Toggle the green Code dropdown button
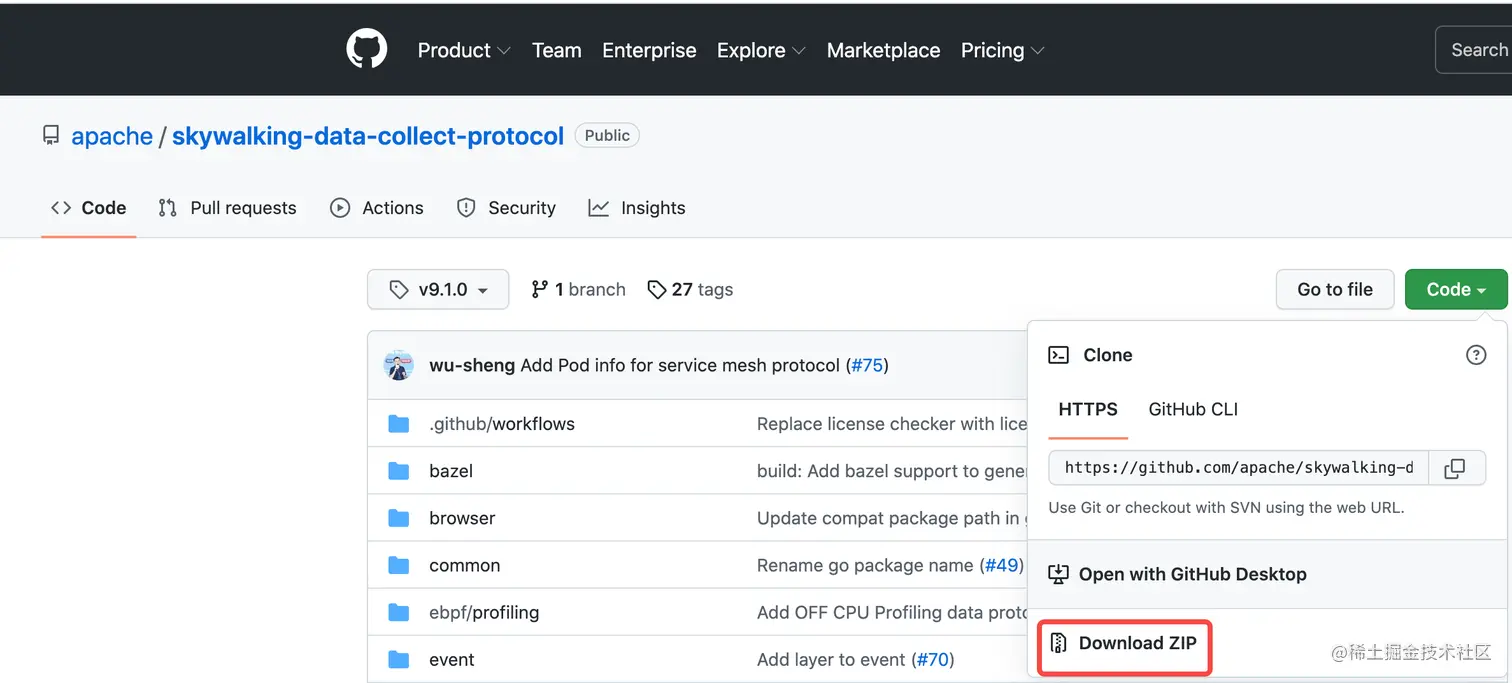This screenshot has height=683, width=1512. (1455, 290)
